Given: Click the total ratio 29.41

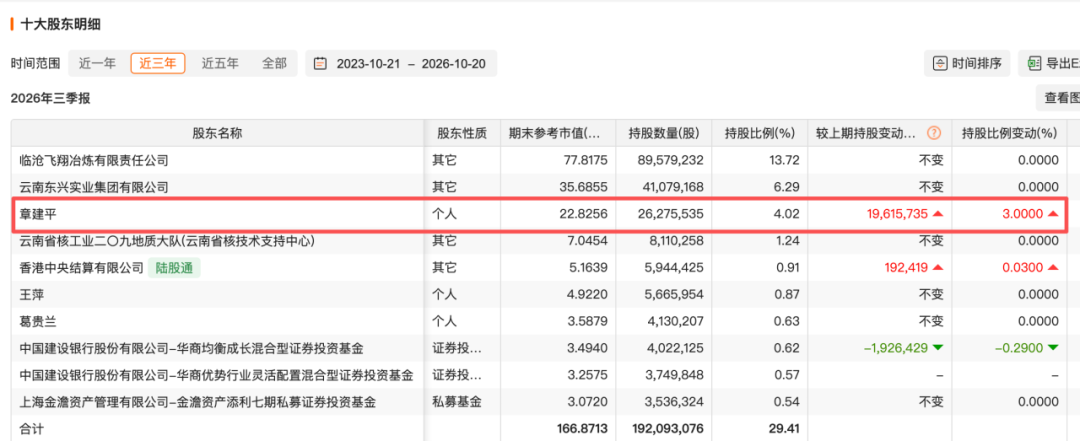Looking at the screenshot, I should (785, 429).
